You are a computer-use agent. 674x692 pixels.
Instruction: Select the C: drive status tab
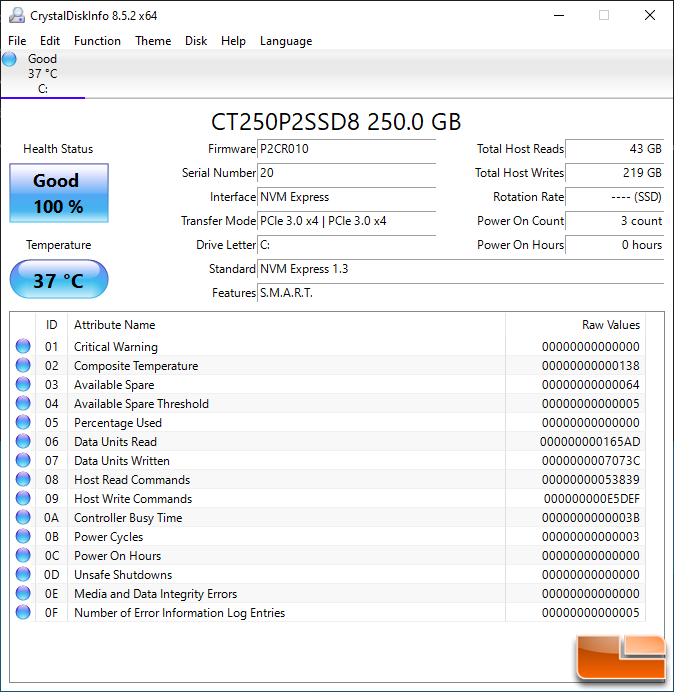42,74
